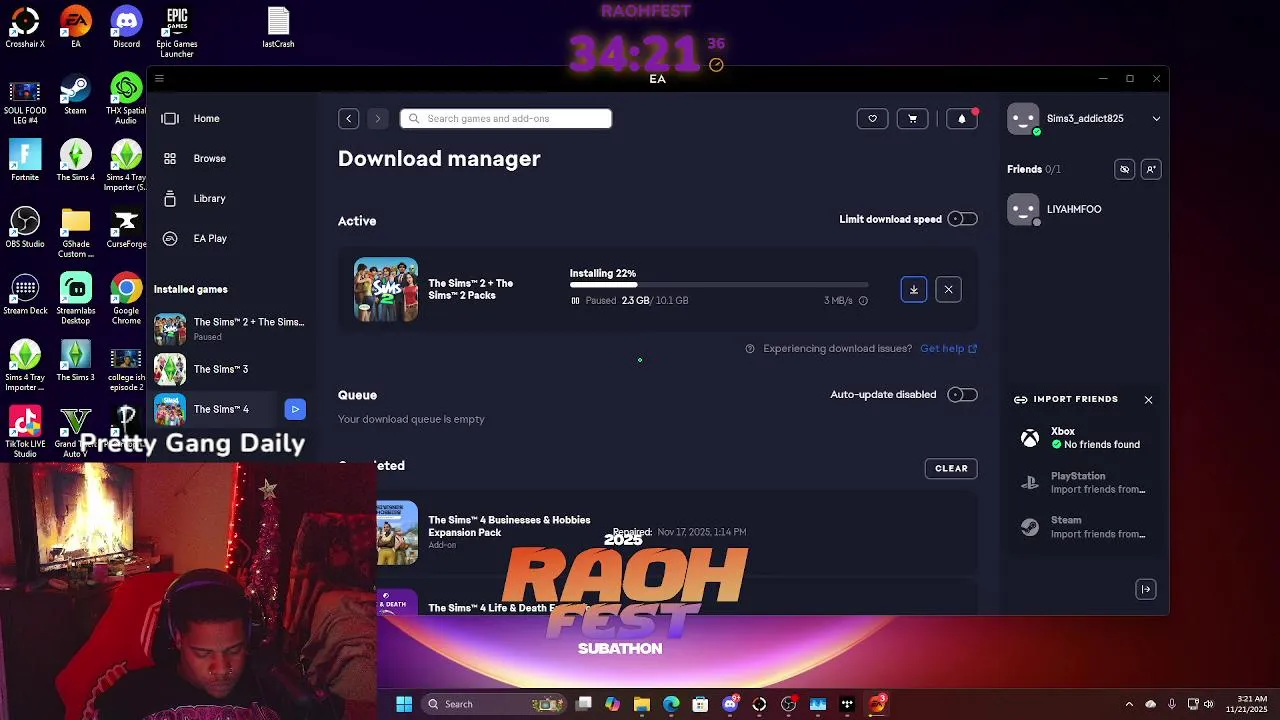Open Streamlabs Desktop shortcut

75,299
